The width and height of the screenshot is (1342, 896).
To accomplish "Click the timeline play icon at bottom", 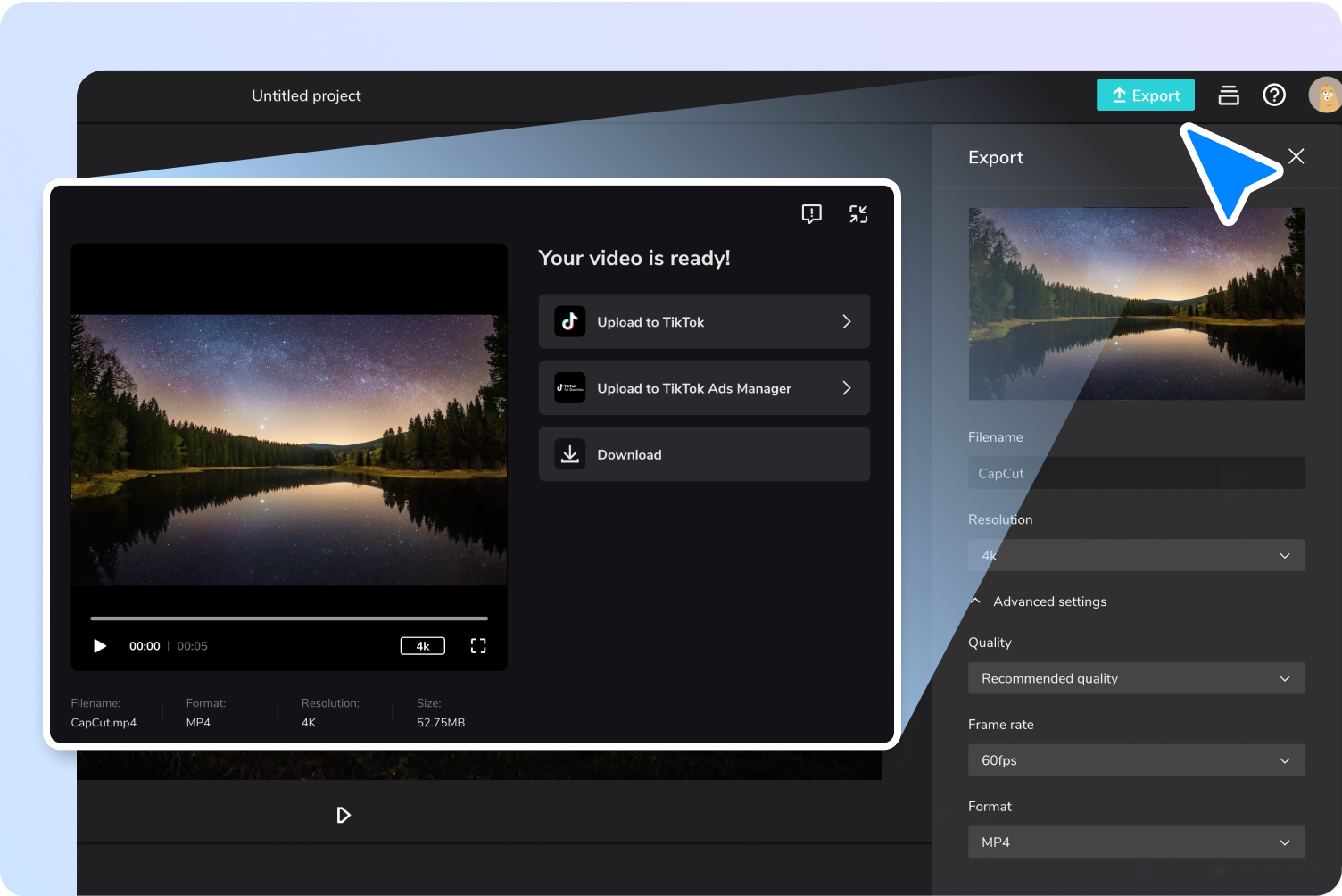I will tap(344, 815).
